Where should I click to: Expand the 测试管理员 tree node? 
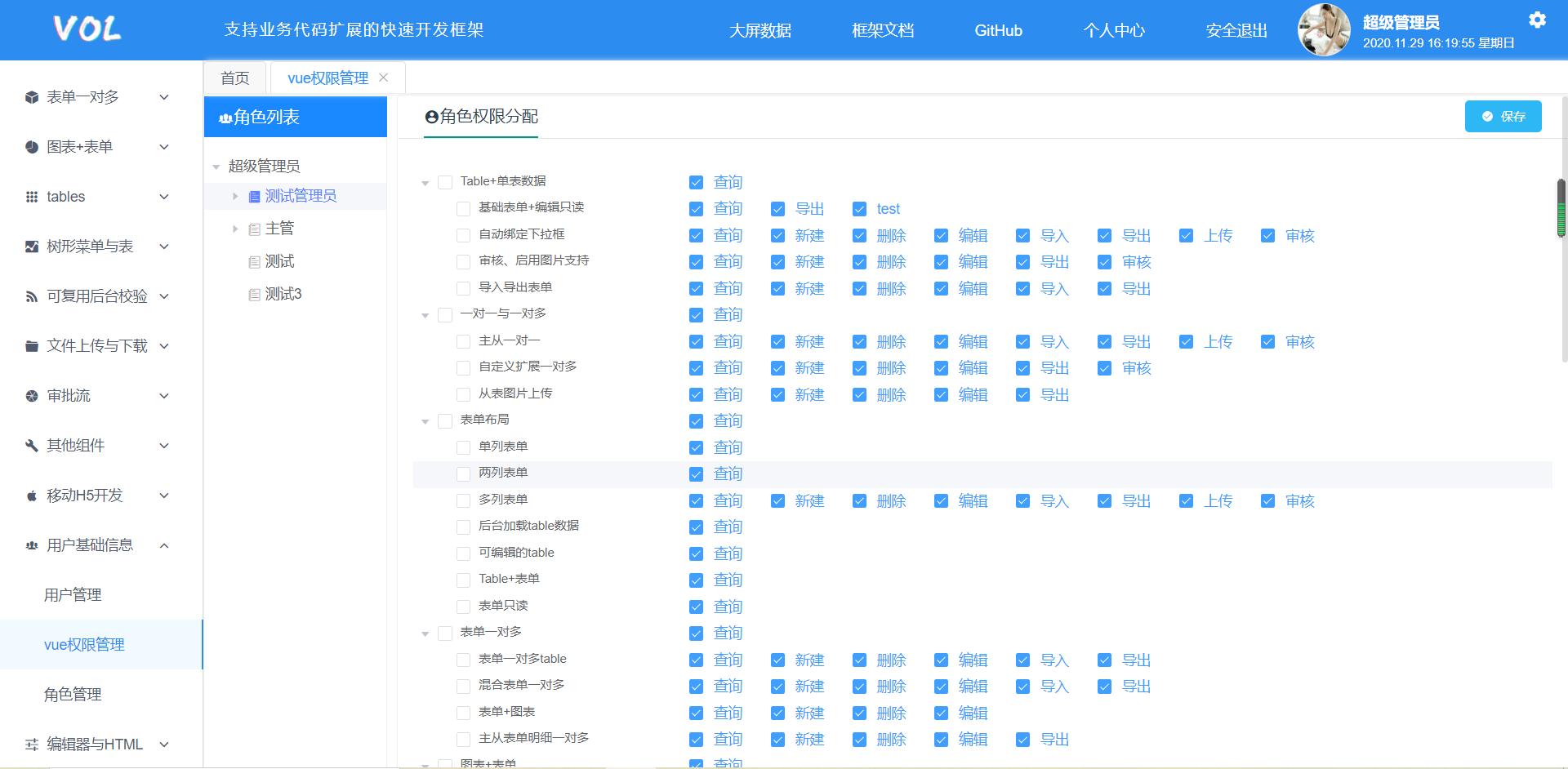click(234, 196)
